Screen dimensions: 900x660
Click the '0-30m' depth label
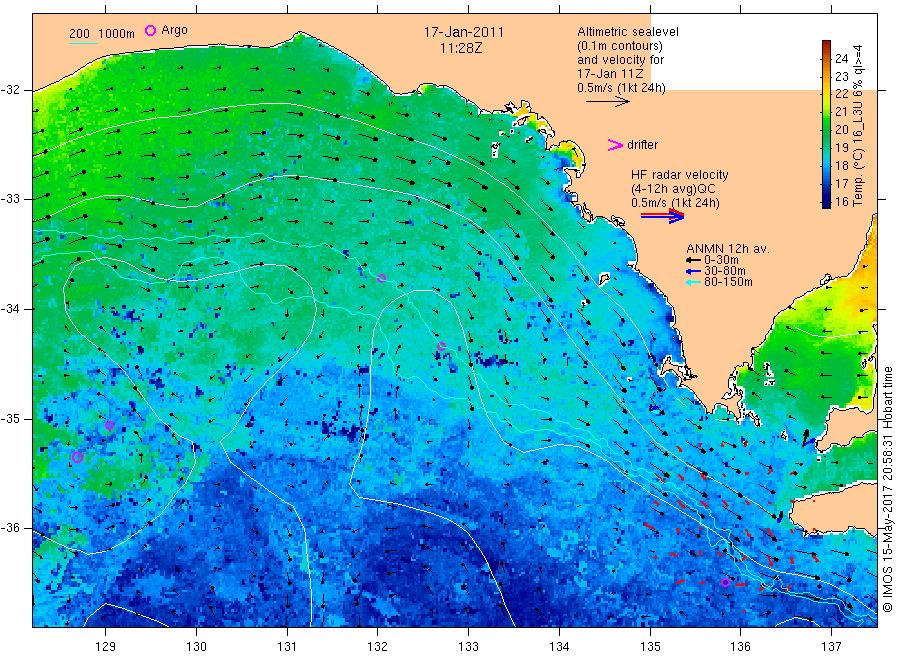tap(721, 260)
